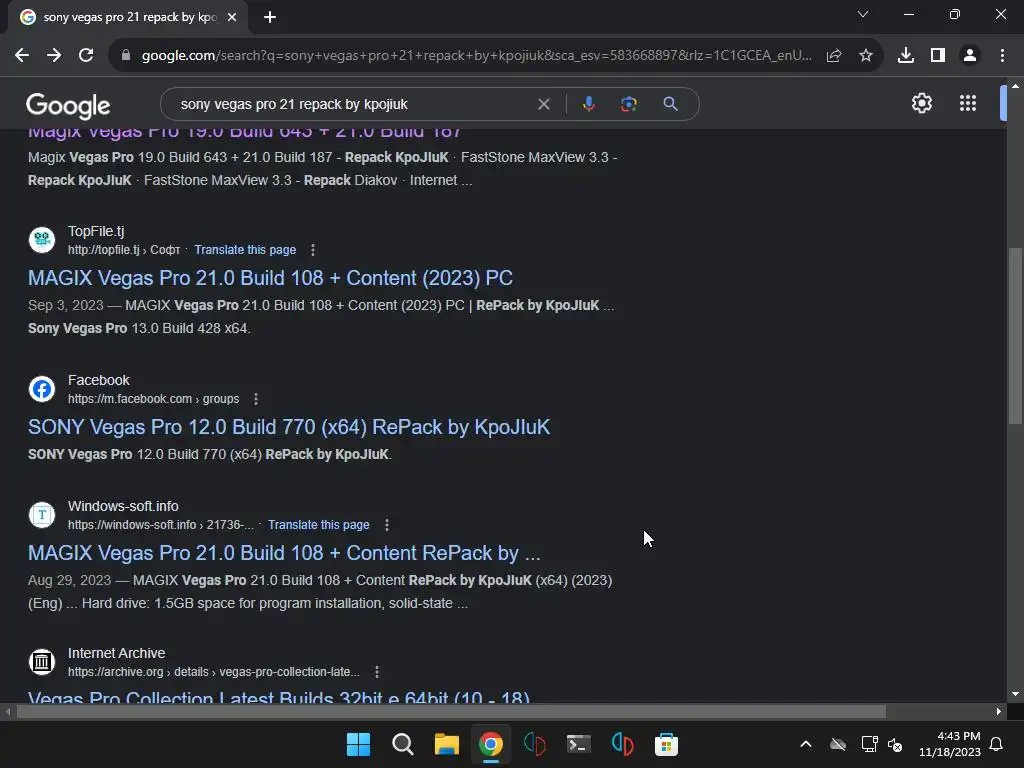1024x768 pixels.
Task: Open more options for Internet Archive result
Action: (x=377, y=672)
